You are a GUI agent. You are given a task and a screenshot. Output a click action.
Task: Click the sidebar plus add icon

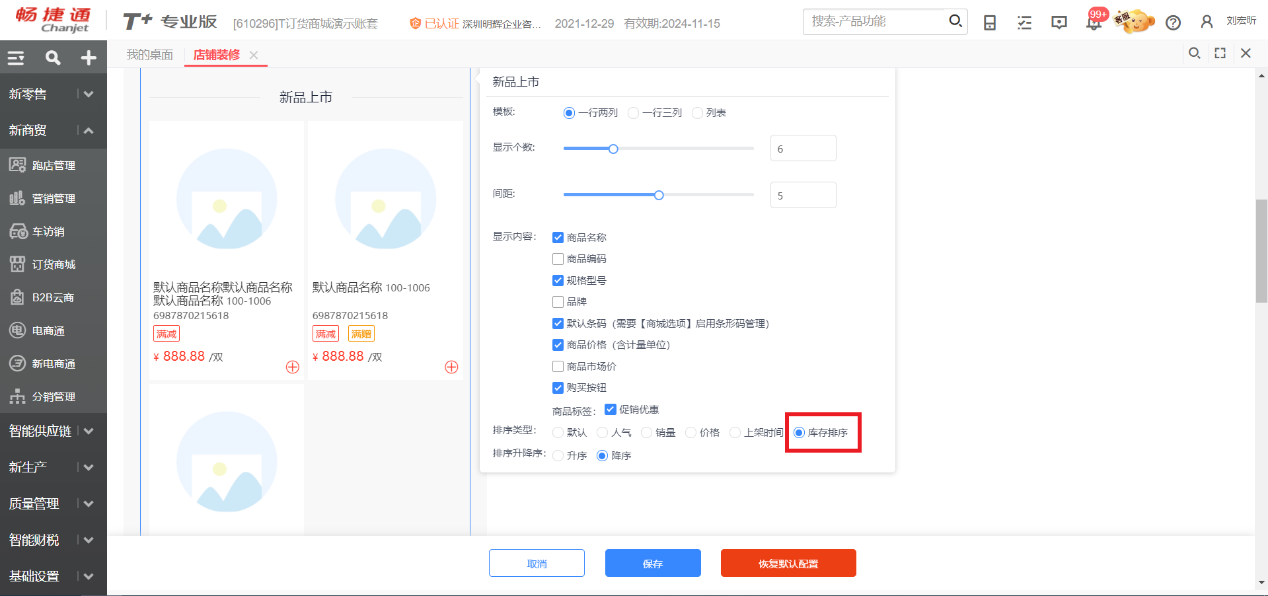pyautogui.click(x=88, y=58)
